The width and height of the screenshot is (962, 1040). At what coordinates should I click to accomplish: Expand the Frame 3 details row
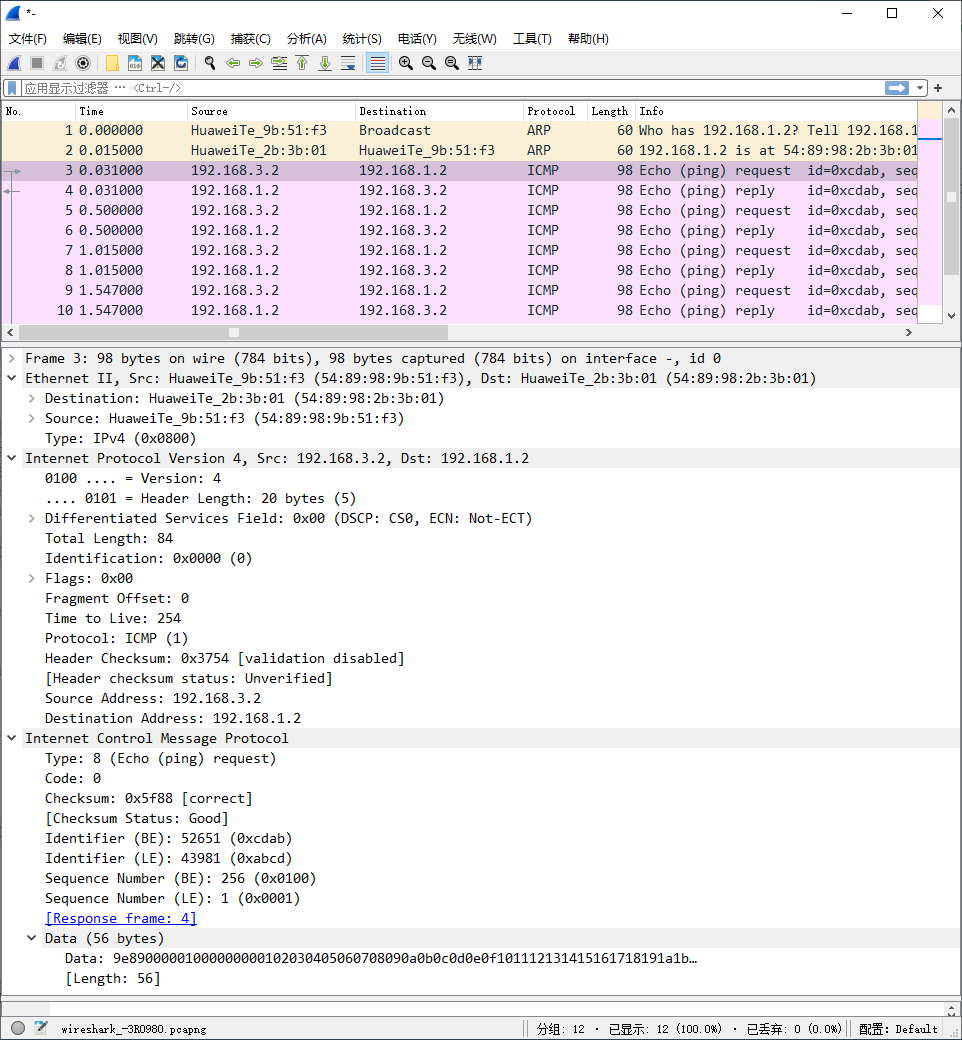pos(11,358)
